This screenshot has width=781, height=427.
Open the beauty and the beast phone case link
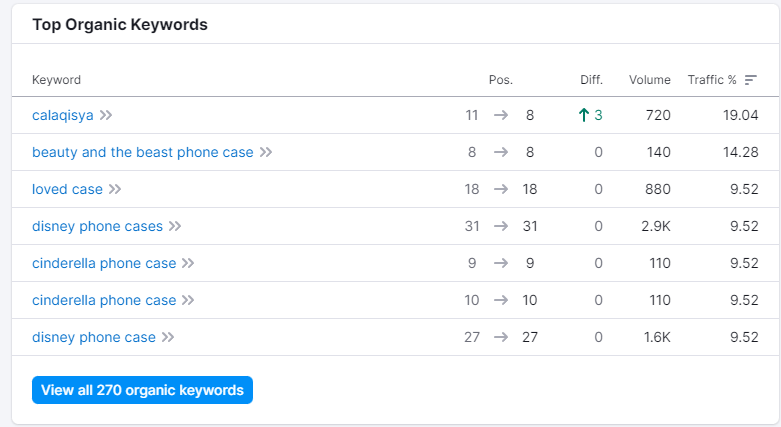[143, 153]
